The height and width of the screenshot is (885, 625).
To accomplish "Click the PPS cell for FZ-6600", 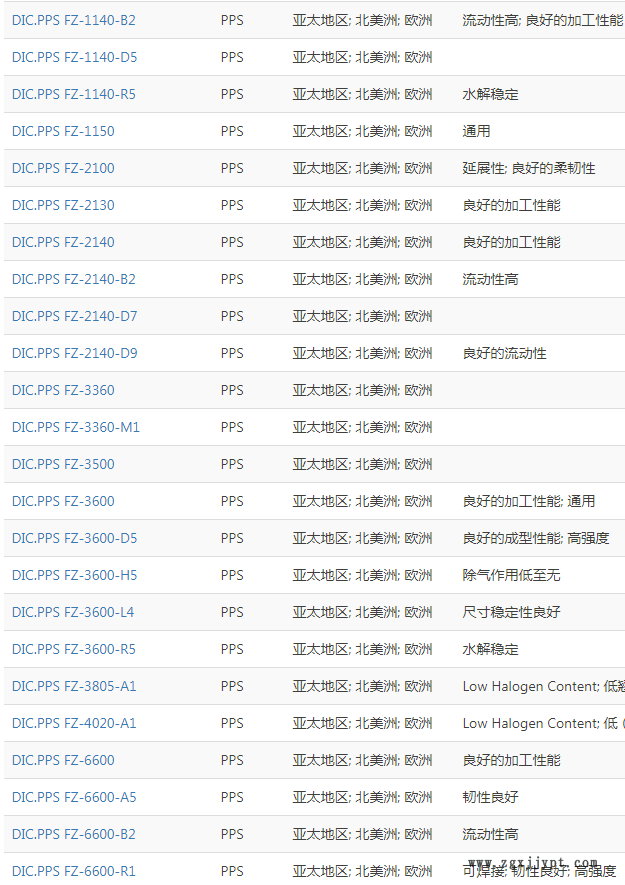I will [232, 760].
